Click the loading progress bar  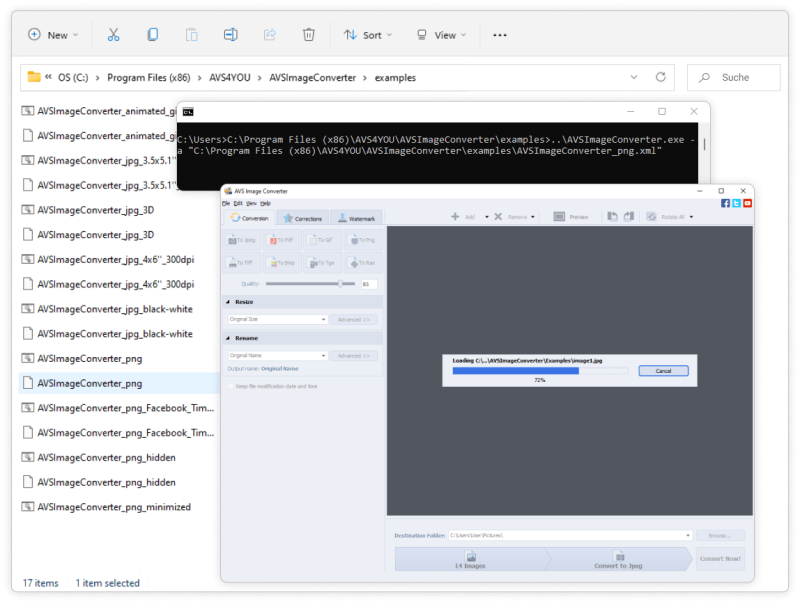pyautogui.click(x=540, y=371)
